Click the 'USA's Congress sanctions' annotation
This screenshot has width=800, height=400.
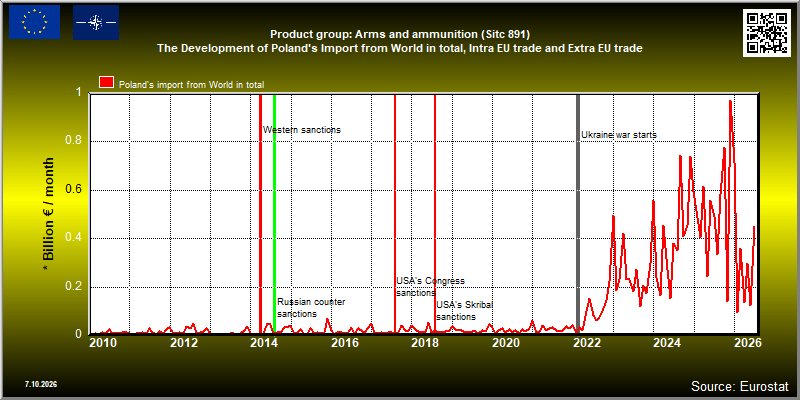(x=431, y=287)
